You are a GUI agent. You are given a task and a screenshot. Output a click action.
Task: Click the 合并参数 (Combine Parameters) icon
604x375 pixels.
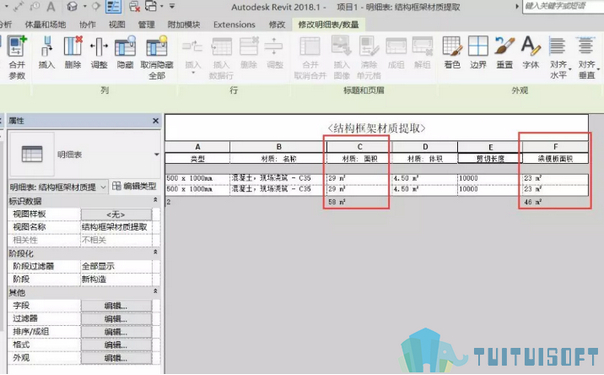coord(17,46)
